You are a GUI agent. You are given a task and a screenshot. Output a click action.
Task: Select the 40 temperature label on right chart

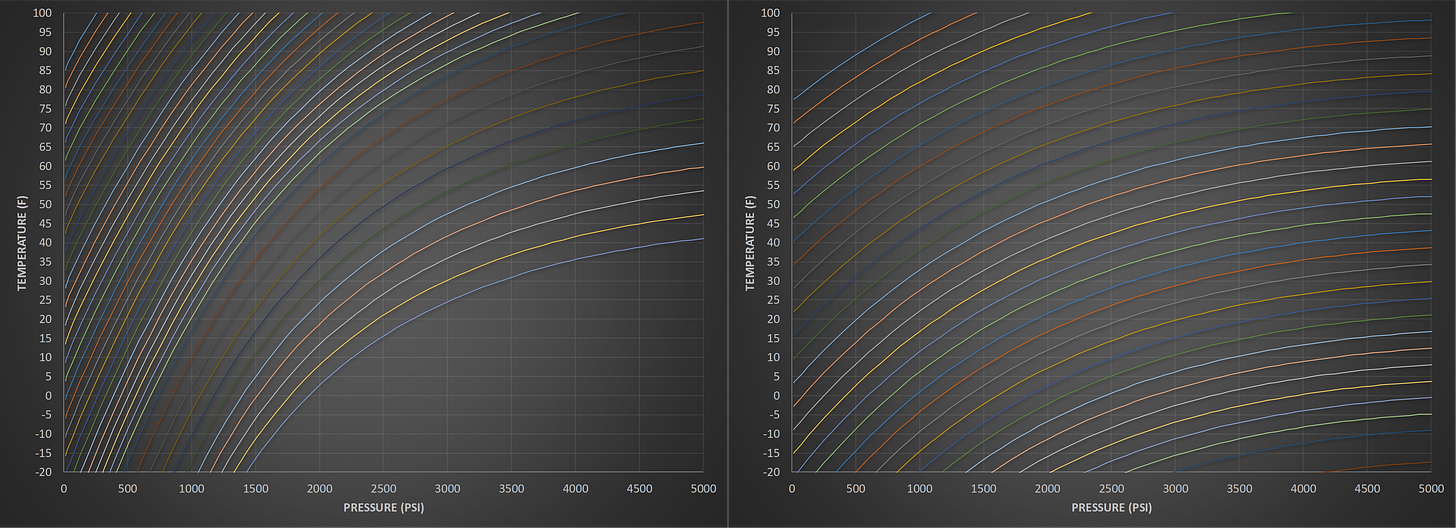(x=772, y=242)
